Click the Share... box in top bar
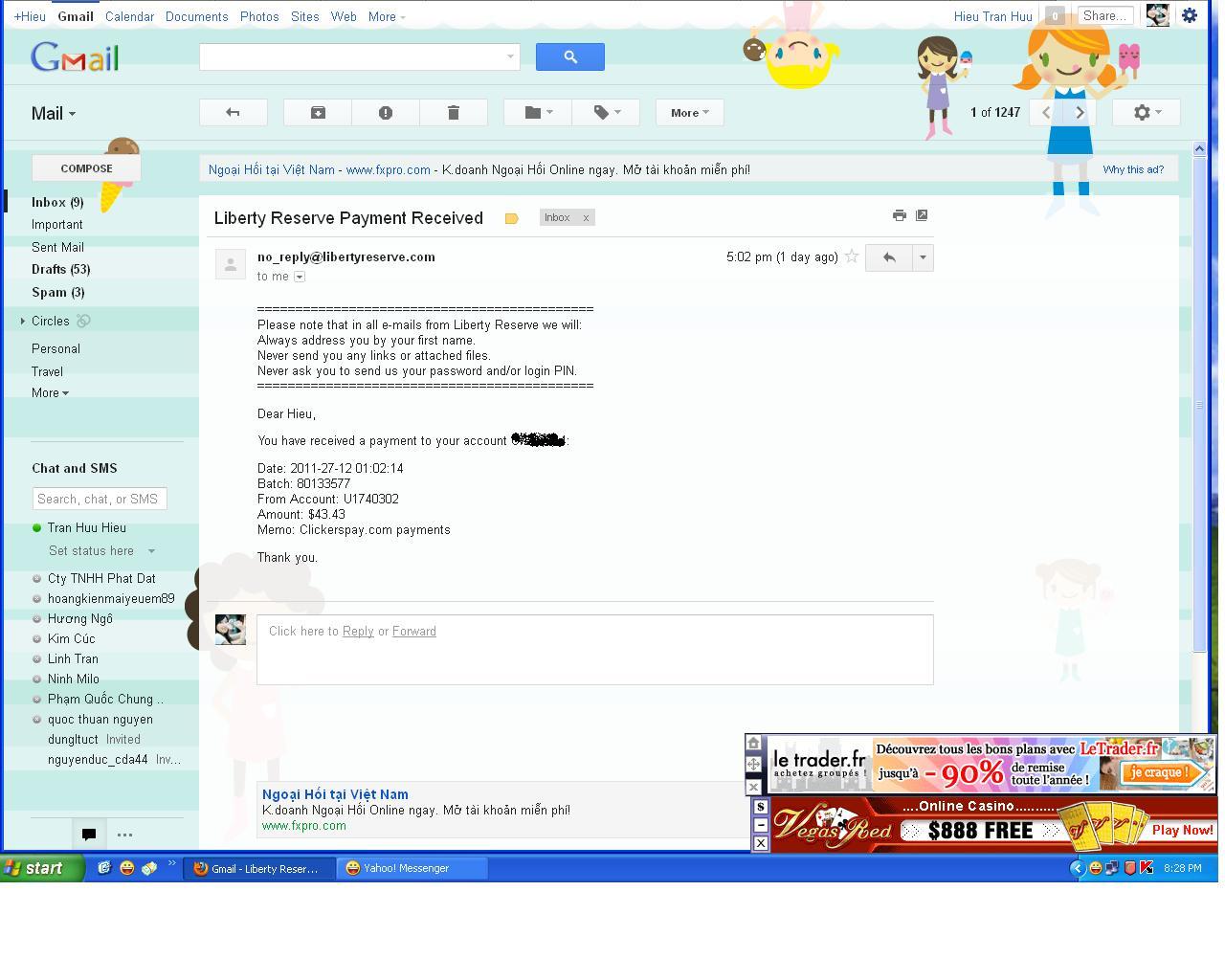The height and width of the screenshot is (980, 1225). click(x=1105, y=15)
